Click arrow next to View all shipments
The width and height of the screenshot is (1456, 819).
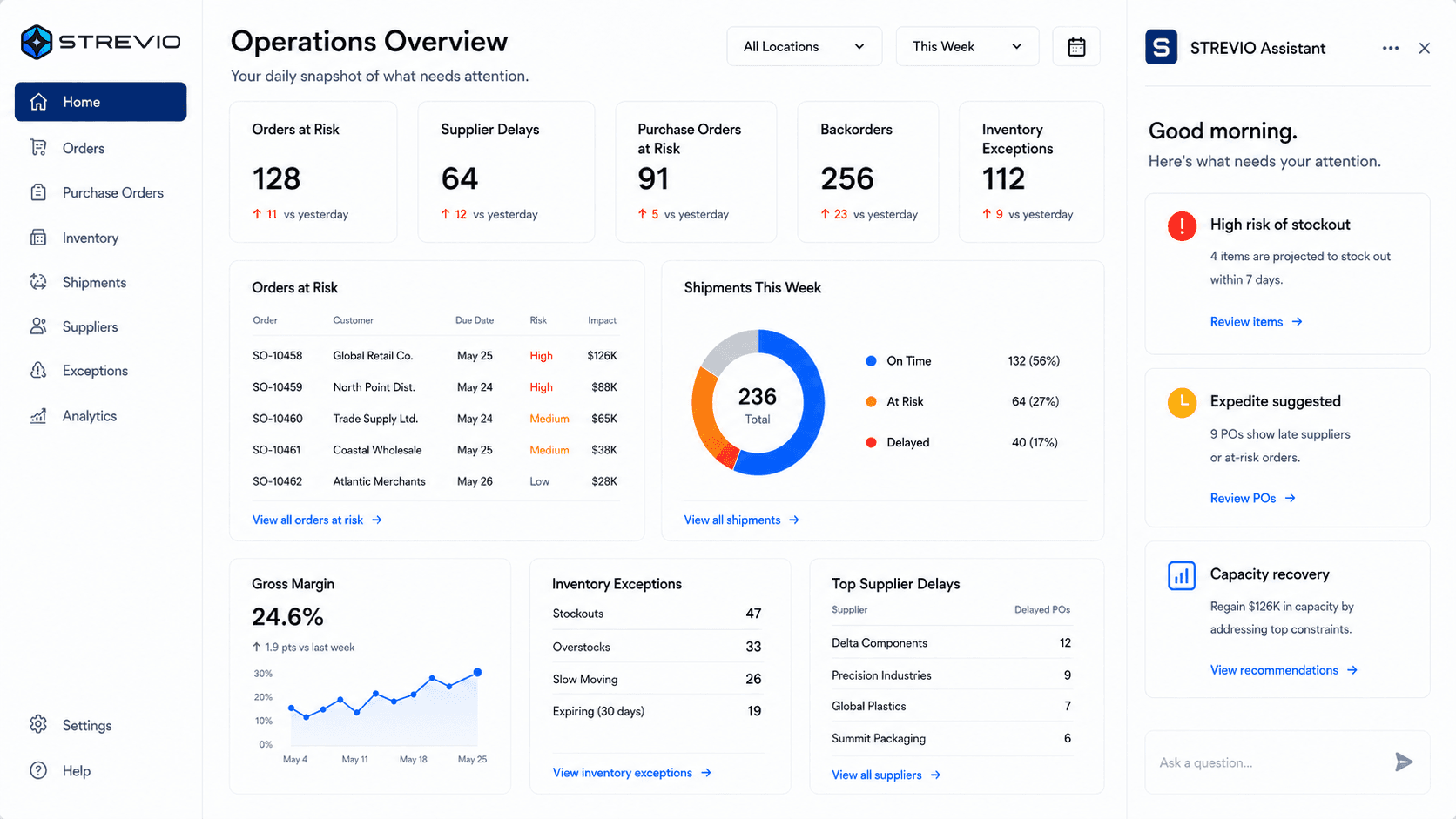click(794, 520)
